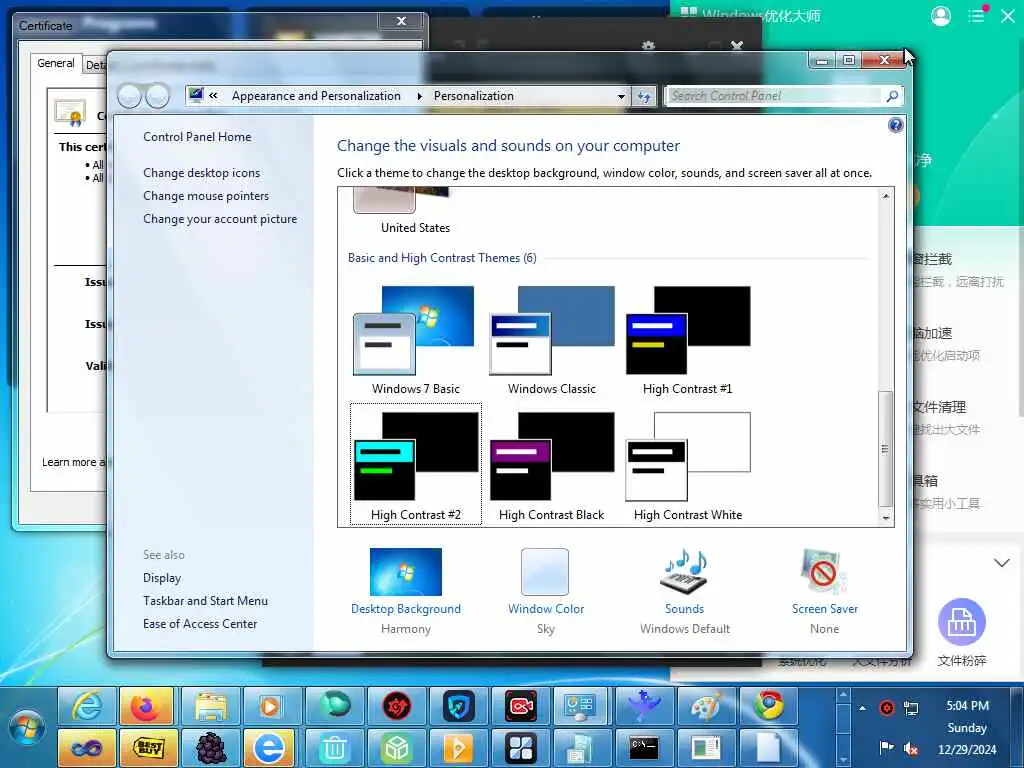This screenshot has width=1024, height=768.
Task: Pick the High Contrast Black theme
Action: [x=552, y=464]
